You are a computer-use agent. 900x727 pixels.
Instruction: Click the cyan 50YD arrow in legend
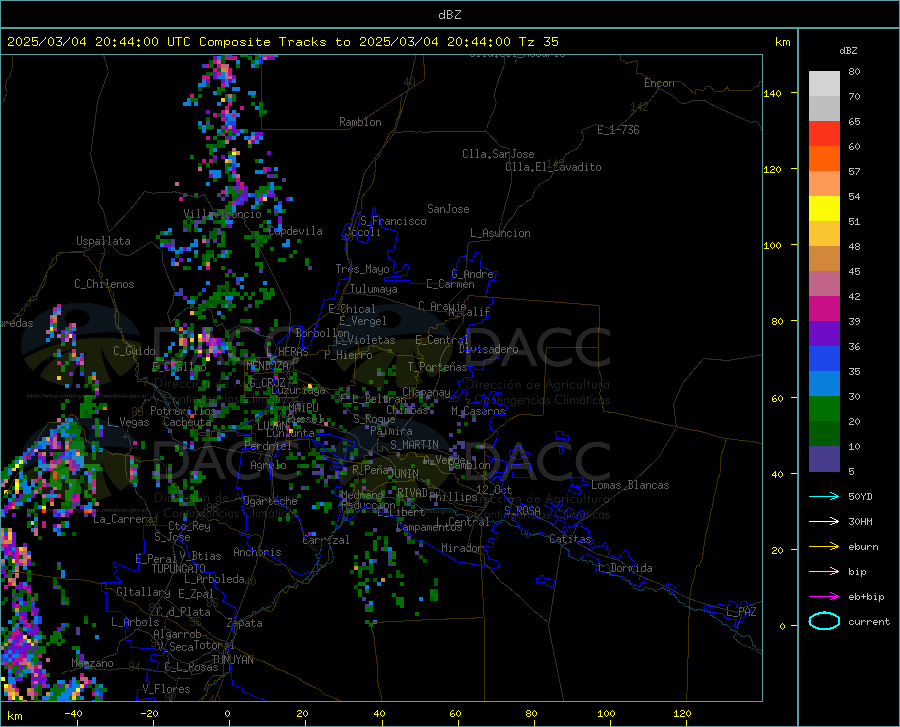pyautogui.click(x=824, y=496)
